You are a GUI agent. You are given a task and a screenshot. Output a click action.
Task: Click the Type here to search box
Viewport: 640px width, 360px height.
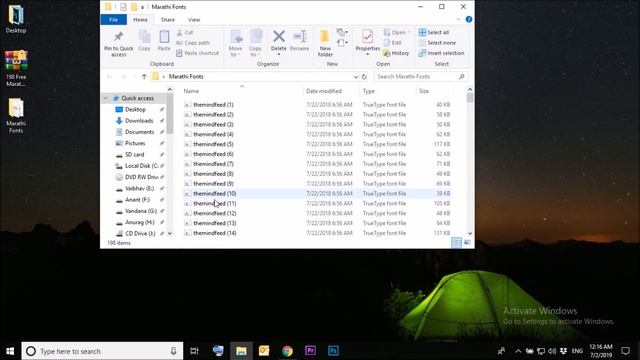pos(102,351)
